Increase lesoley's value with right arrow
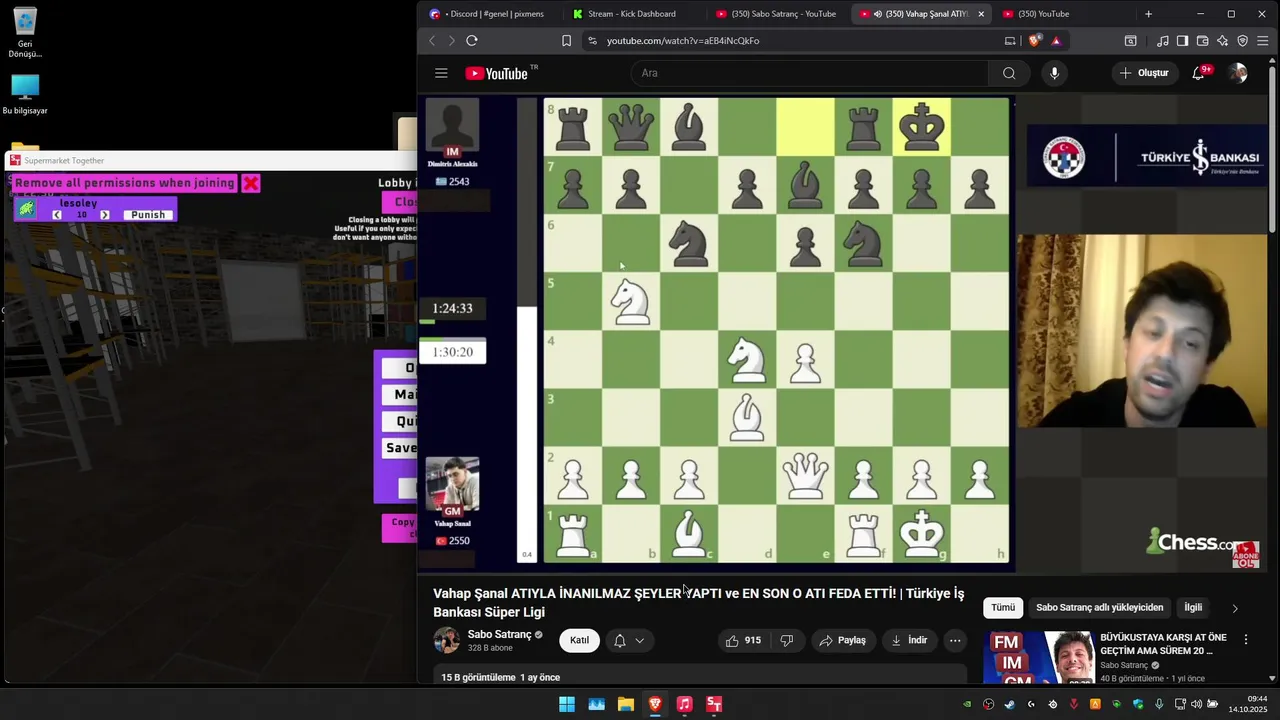 [x=104, y=215]
